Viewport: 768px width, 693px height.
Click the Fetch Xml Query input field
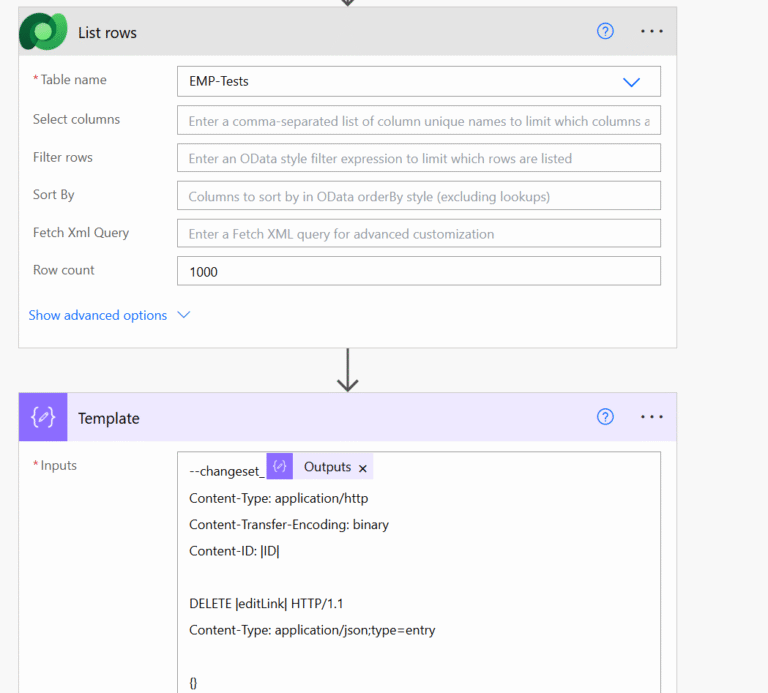pos(418,233)
